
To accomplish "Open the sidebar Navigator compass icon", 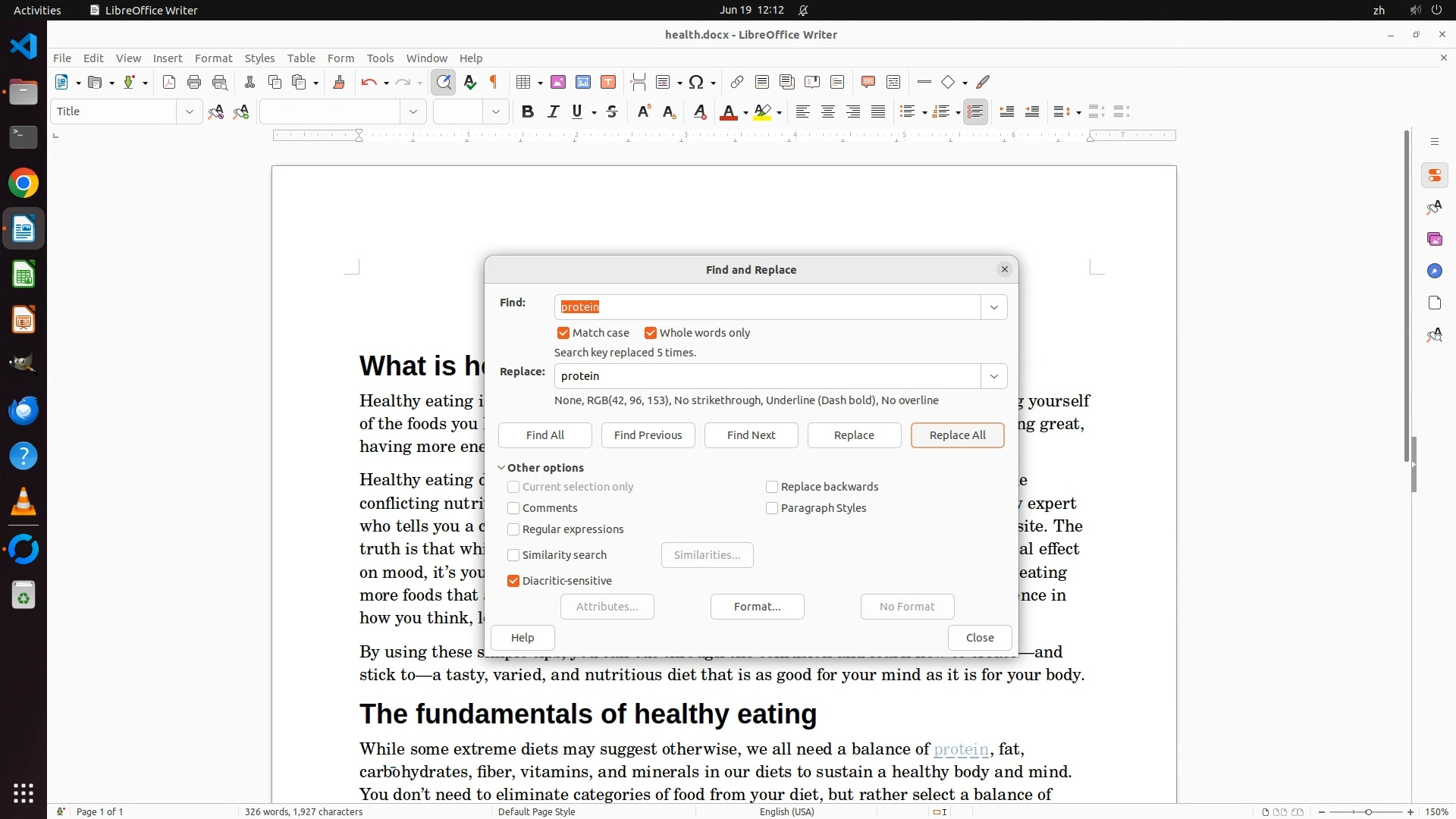I will click(x=1434, y=271).
